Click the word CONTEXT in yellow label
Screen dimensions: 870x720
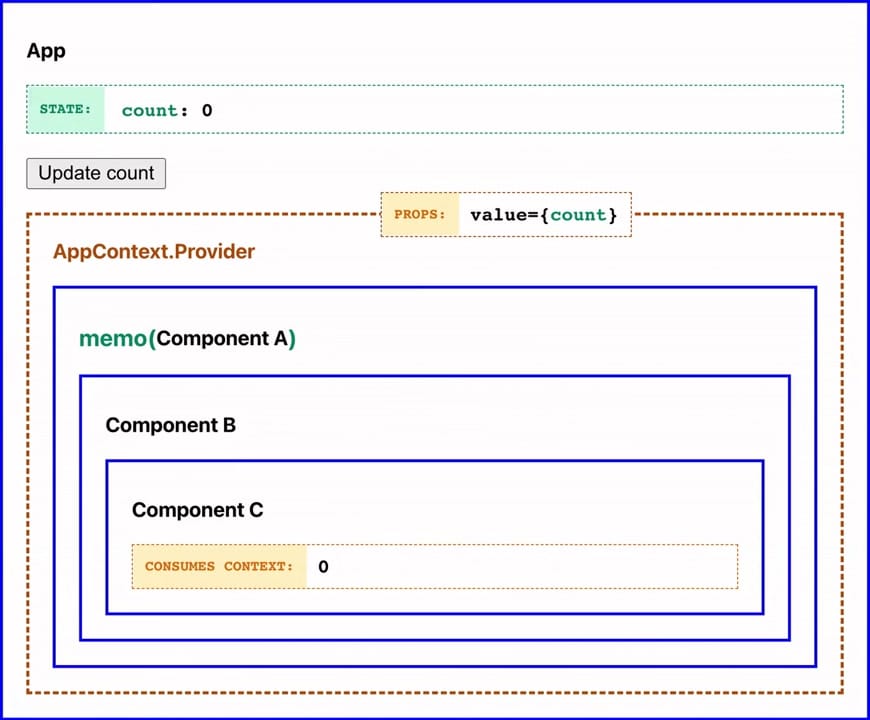(x=258, y=566)
